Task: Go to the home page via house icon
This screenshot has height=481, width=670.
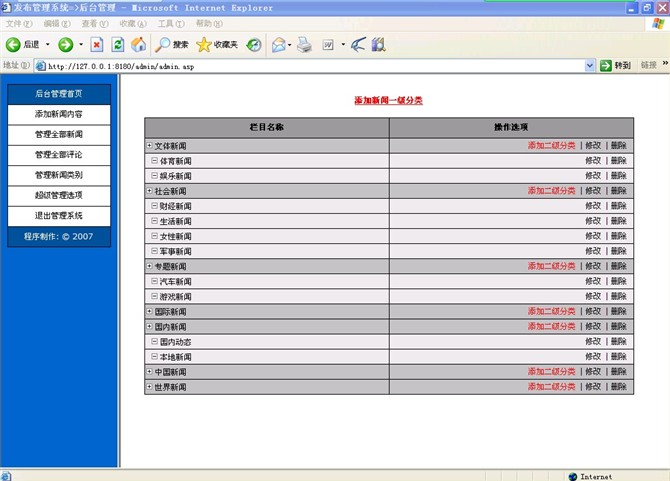Action: pyautogui.click(x=138, y=44)
